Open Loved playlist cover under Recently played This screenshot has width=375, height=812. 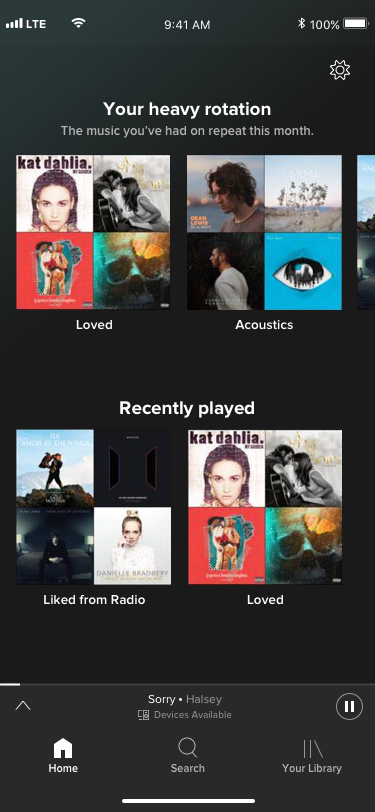[x=265, y=506]
